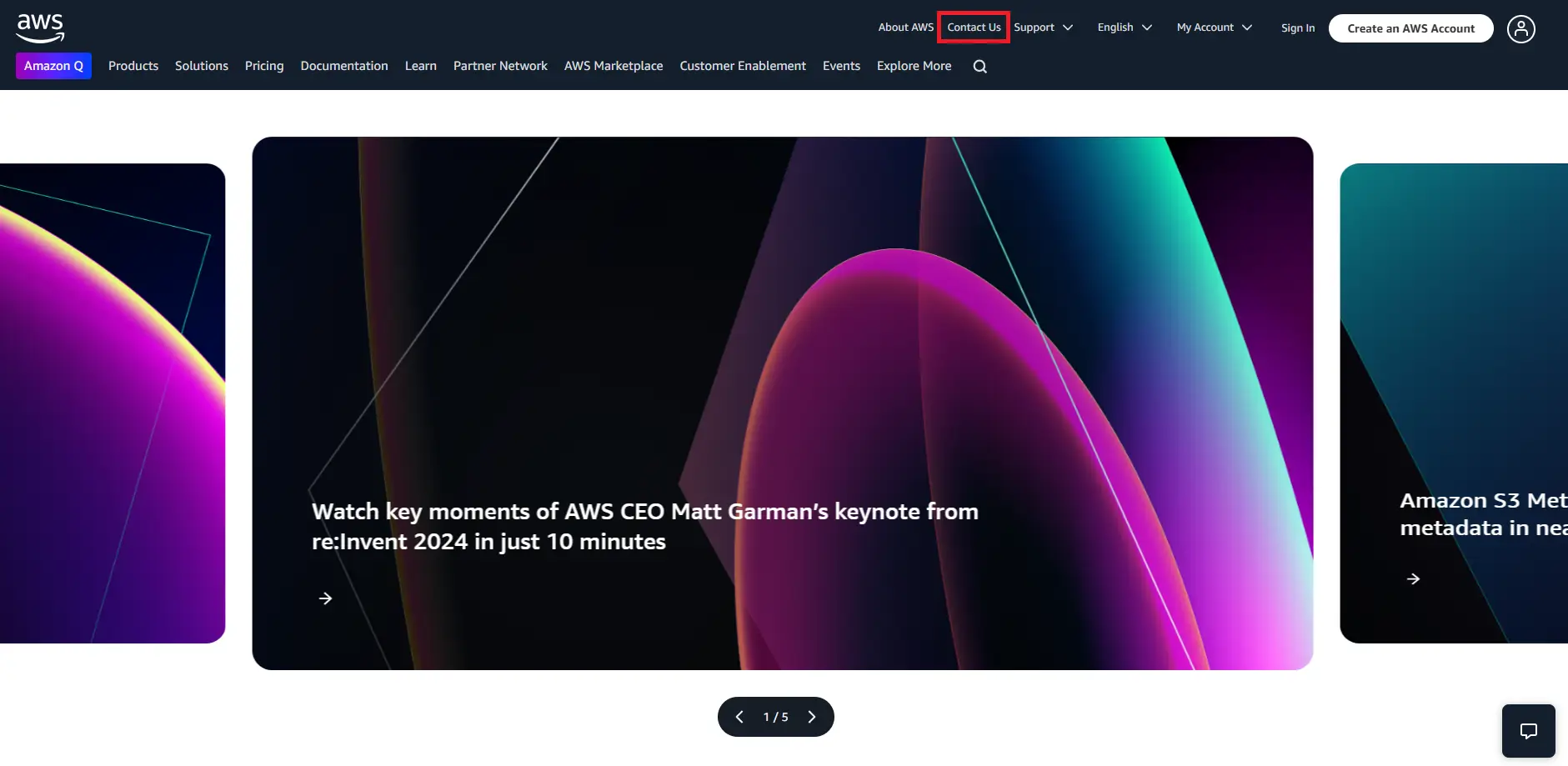
Task: Open the Learn menu
Action: (421, 66)
